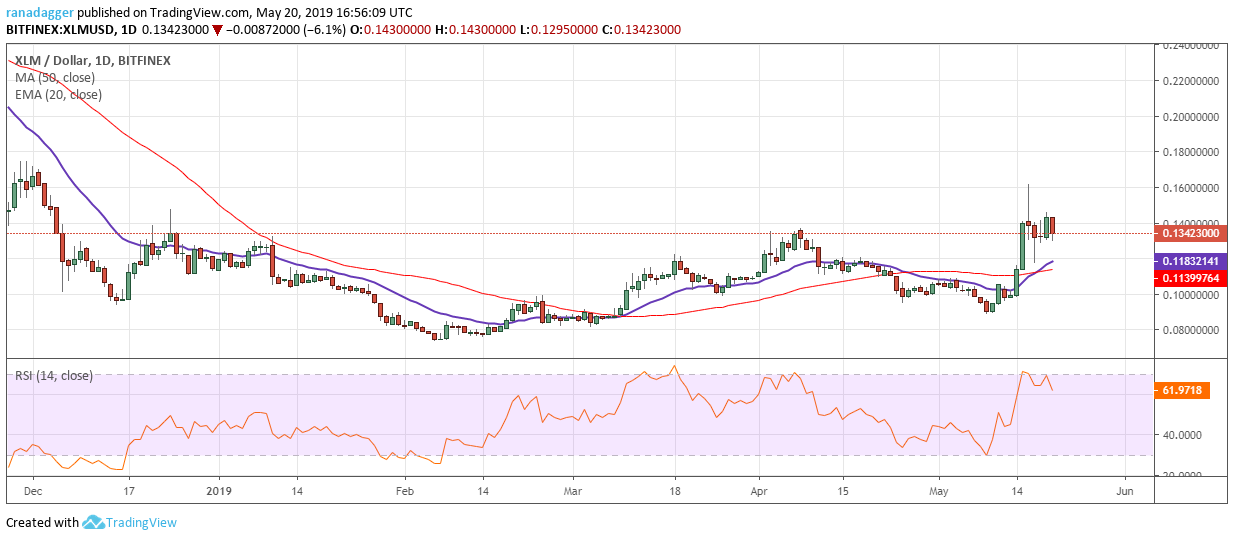Viewport: 1234px width, 540px height.
Task: Click the 'Feb' date axis label
Action: [x=404, y=492]
